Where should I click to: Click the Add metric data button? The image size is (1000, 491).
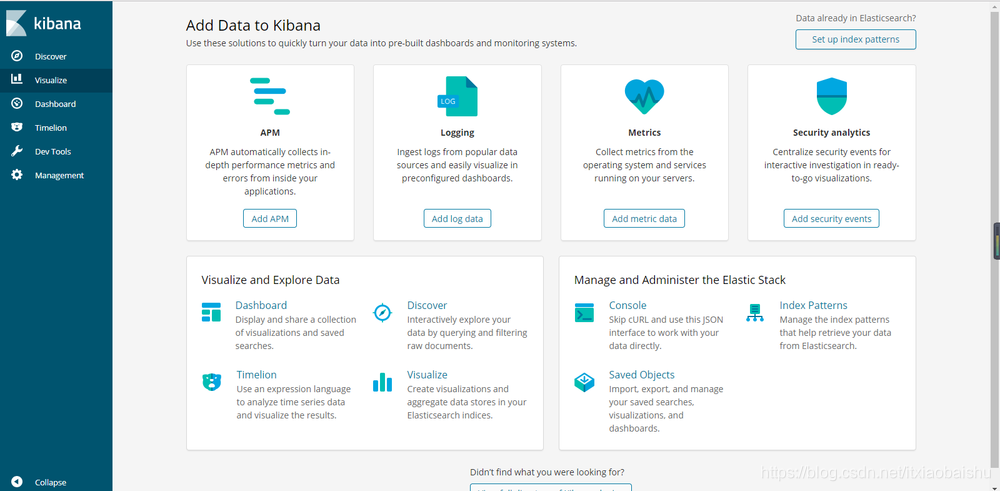tap(644, 218)
